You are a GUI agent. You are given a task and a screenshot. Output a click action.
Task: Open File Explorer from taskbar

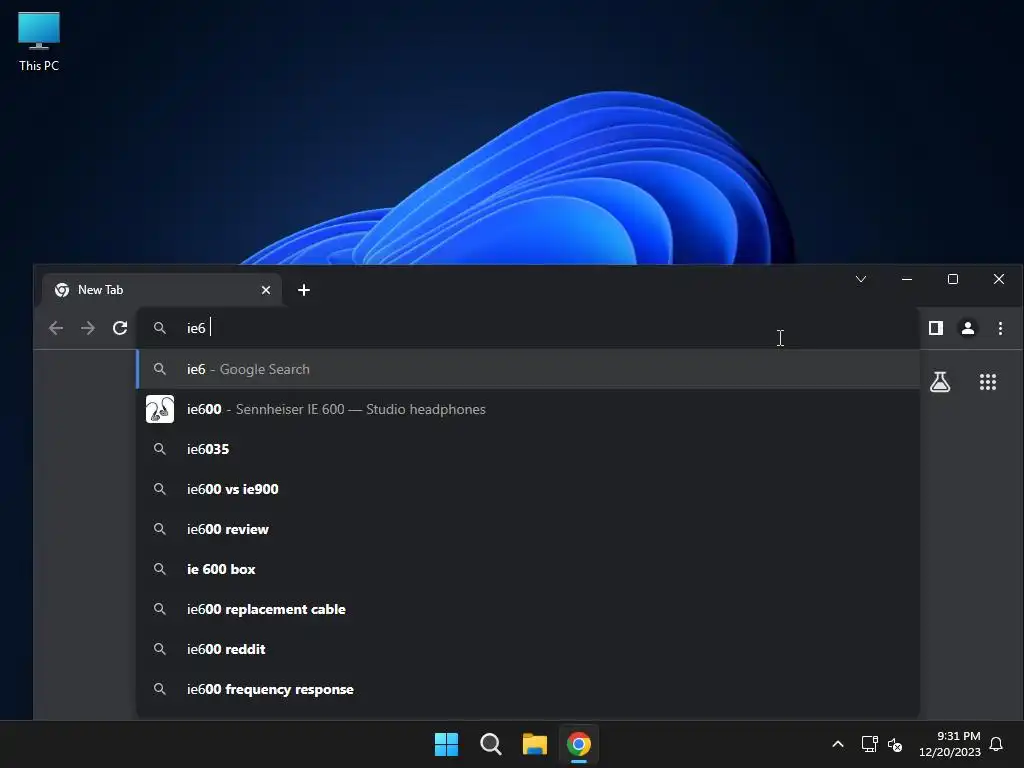coord(535,744)
